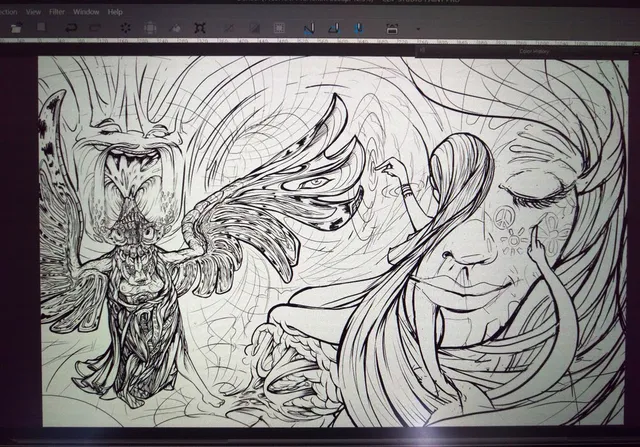
Task: Click the peace symbol drawn on cheek
Action: click(x=502, y=216)
